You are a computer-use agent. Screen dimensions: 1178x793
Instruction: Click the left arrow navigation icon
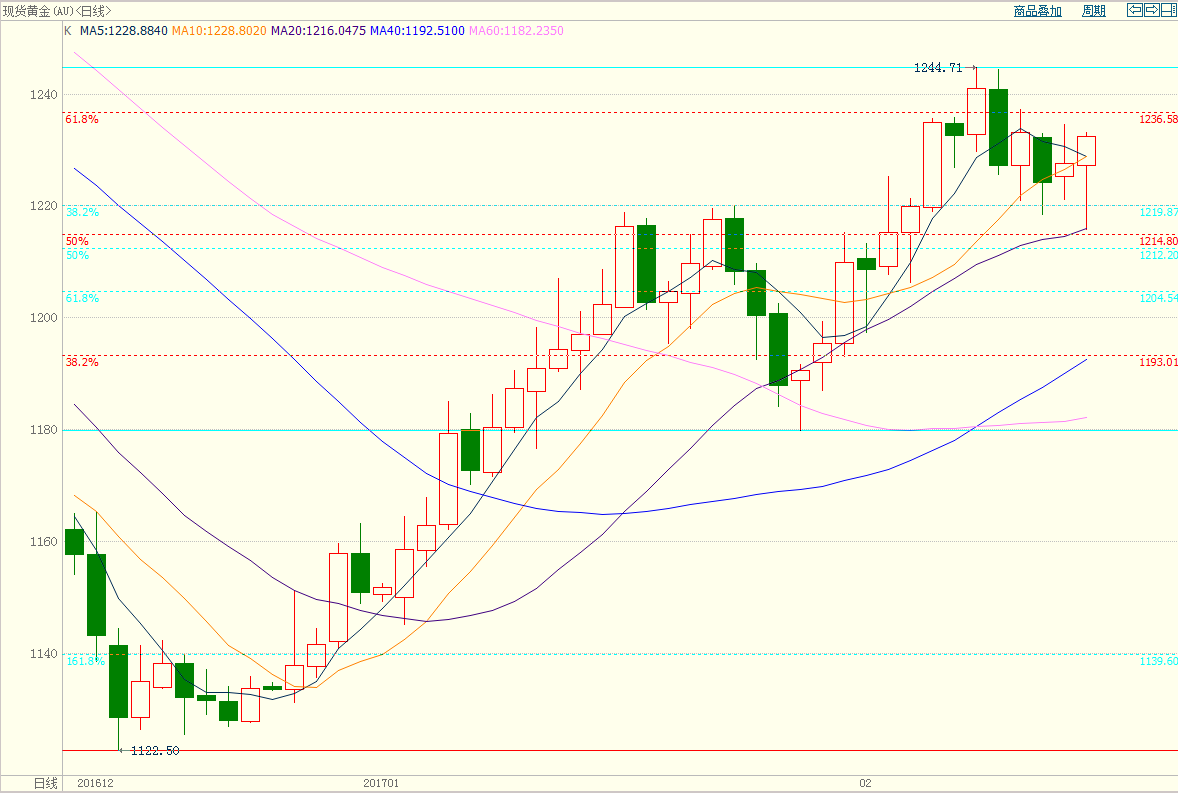tap(1134, 10)
